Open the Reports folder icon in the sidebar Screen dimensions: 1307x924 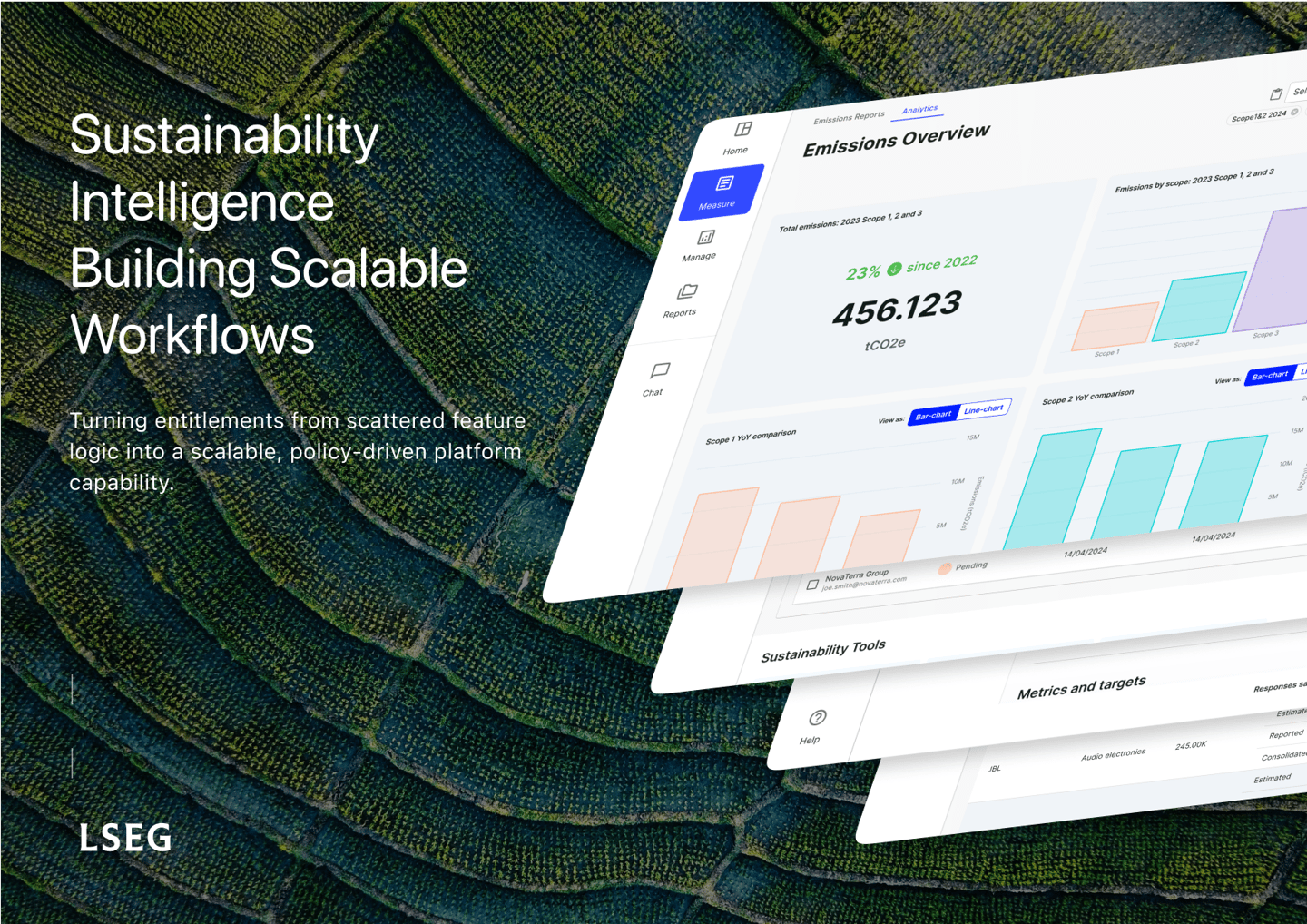[687, 291]
